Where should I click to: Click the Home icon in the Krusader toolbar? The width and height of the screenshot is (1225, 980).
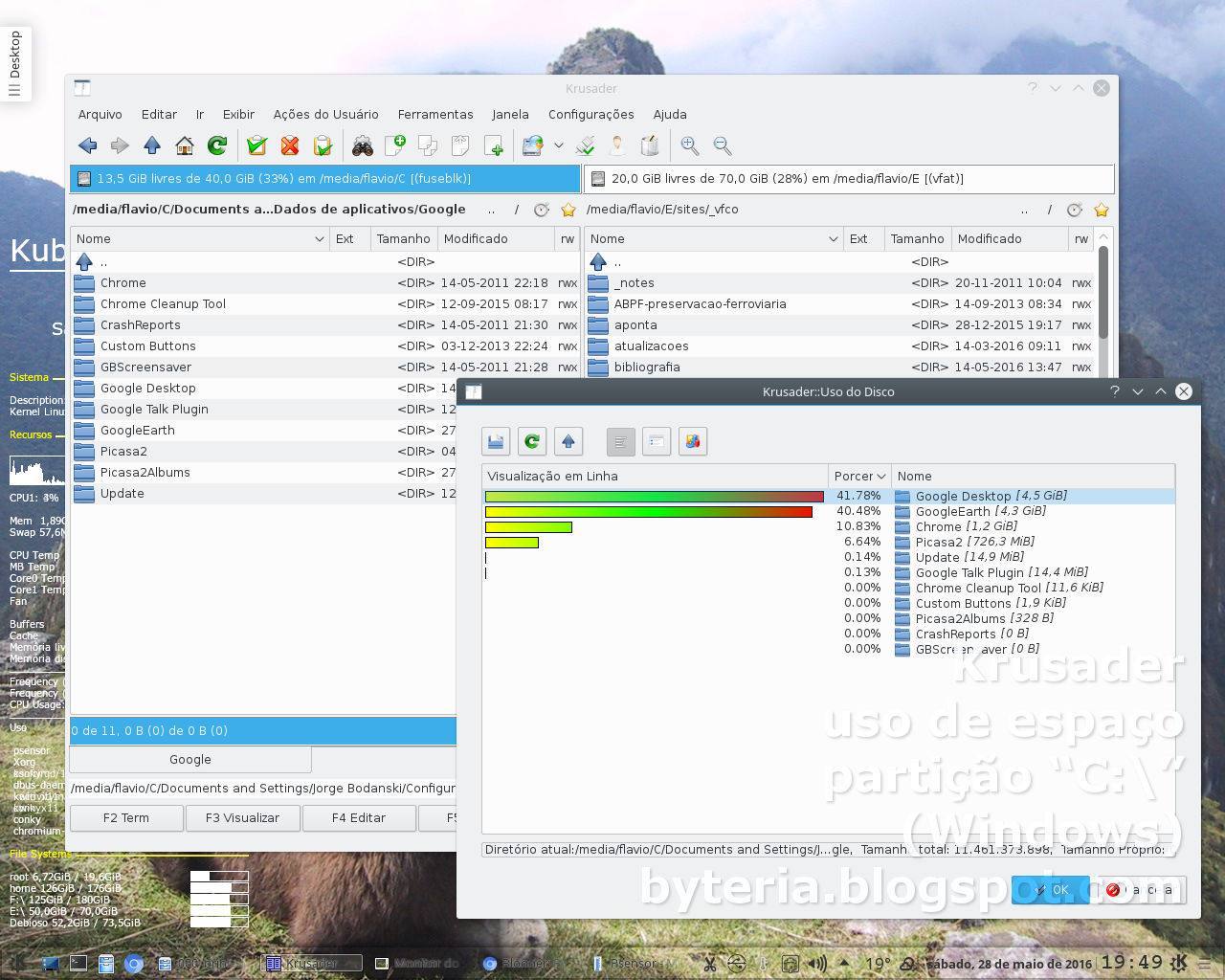pos(185,145)
